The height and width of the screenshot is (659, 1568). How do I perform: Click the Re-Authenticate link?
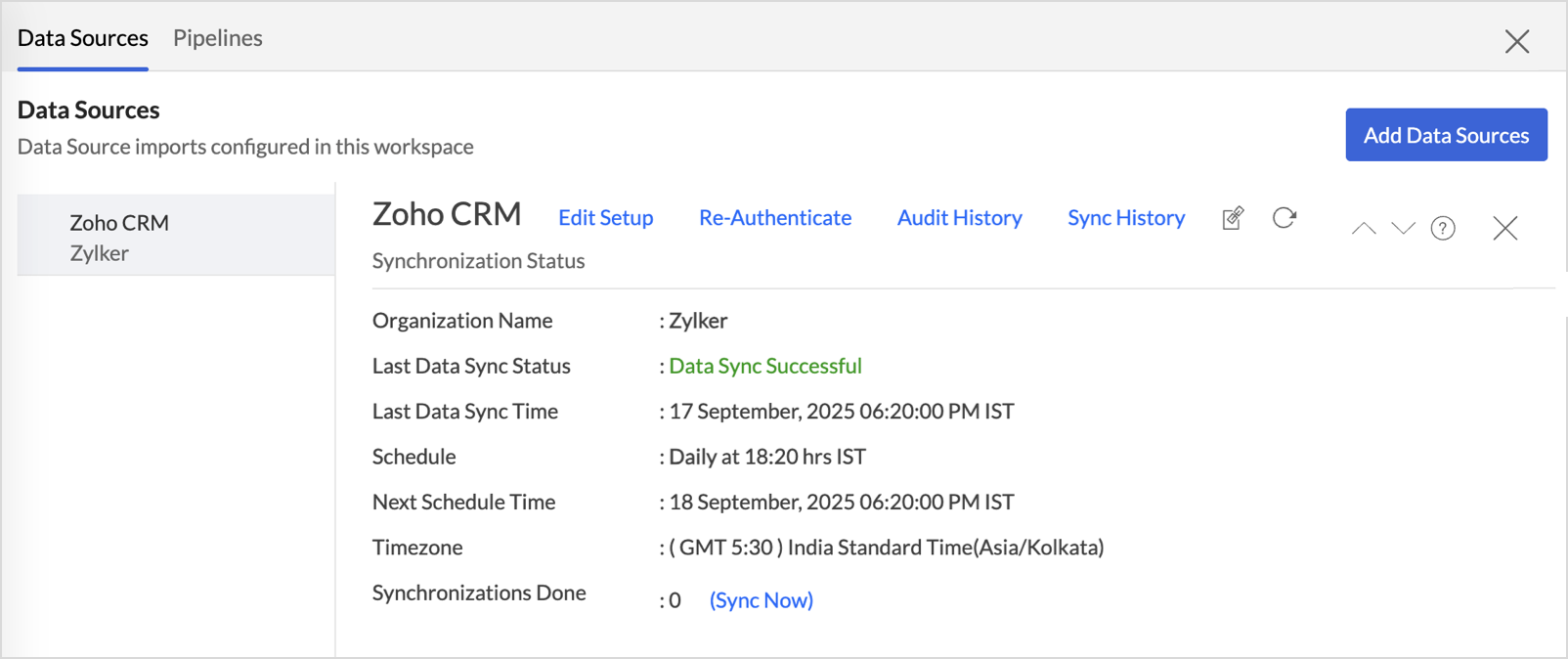774,218
